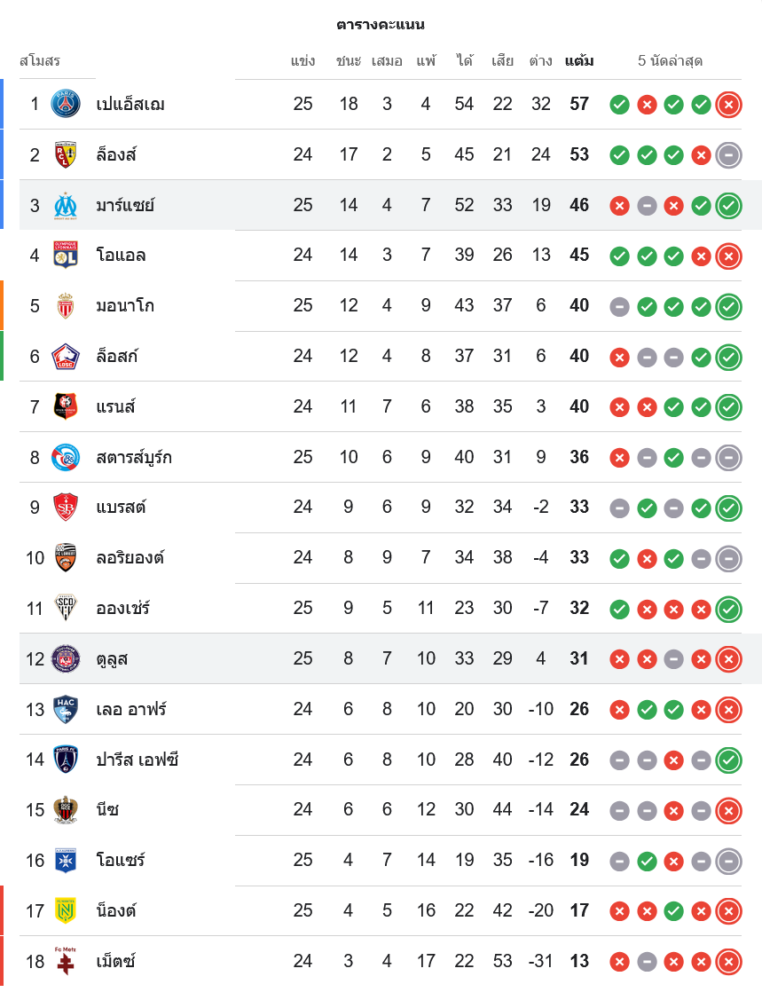Image resolution: width=762 pixels, height=1000 pixels.
Task: Click the Marseille club crest
Action: 66,205
